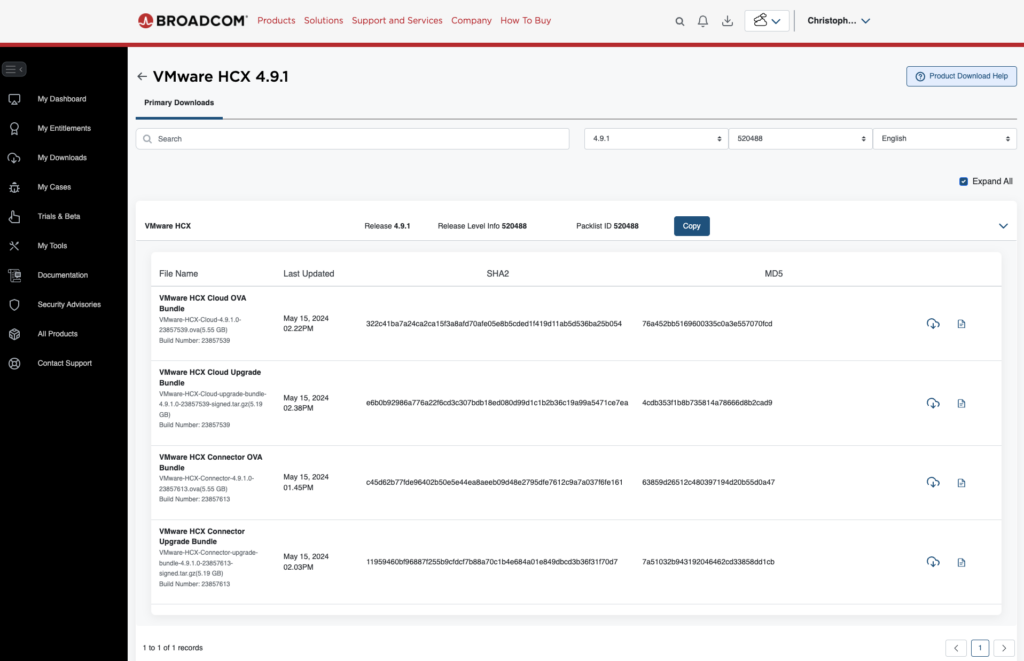This screenshot has height=661, width=1024.
Task: Click the SHA2 column header
Action: pyautogui.click(x=498, y=274)
